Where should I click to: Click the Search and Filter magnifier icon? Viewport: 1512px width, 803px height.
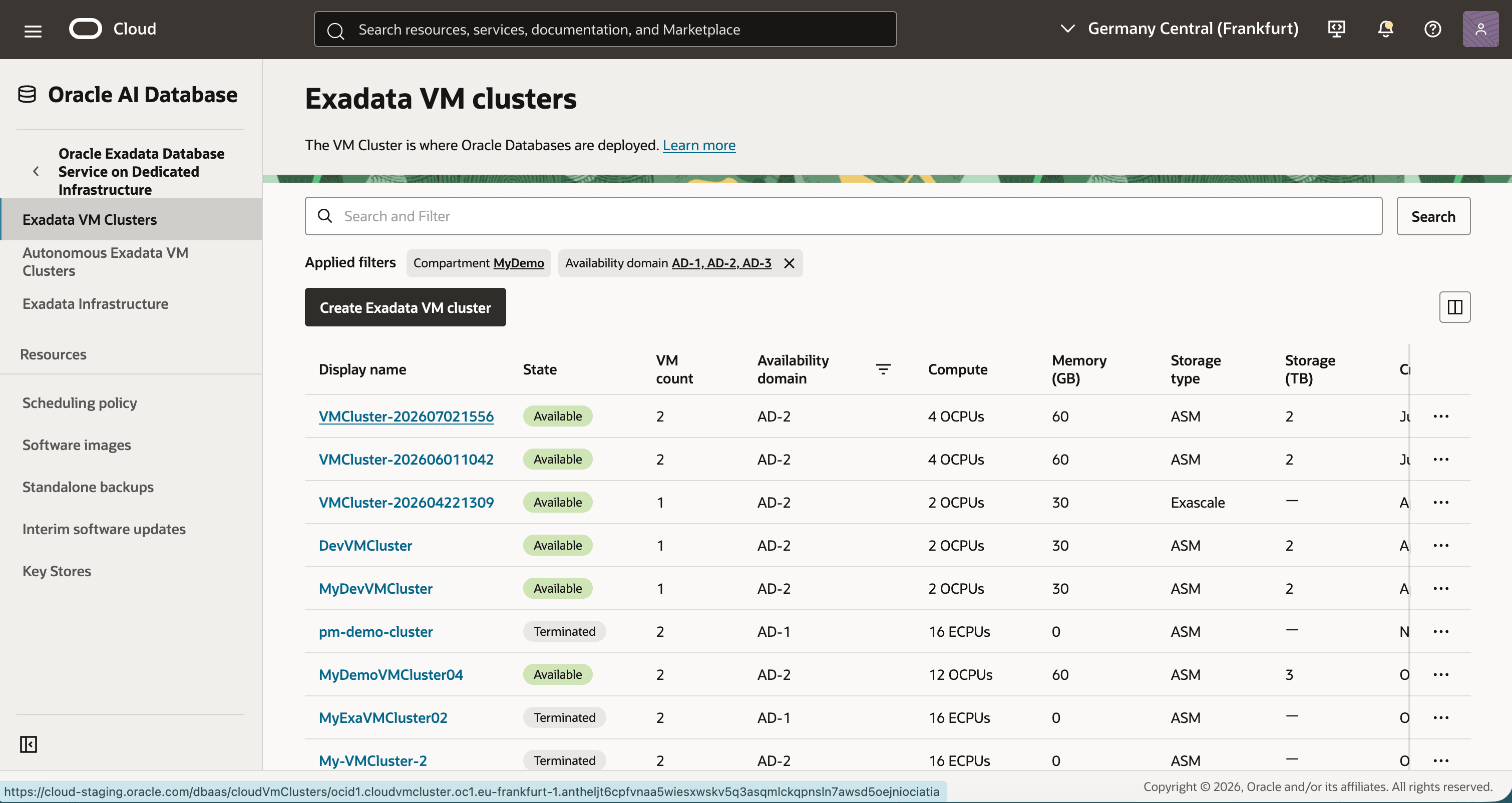click(x=324, y=216)
